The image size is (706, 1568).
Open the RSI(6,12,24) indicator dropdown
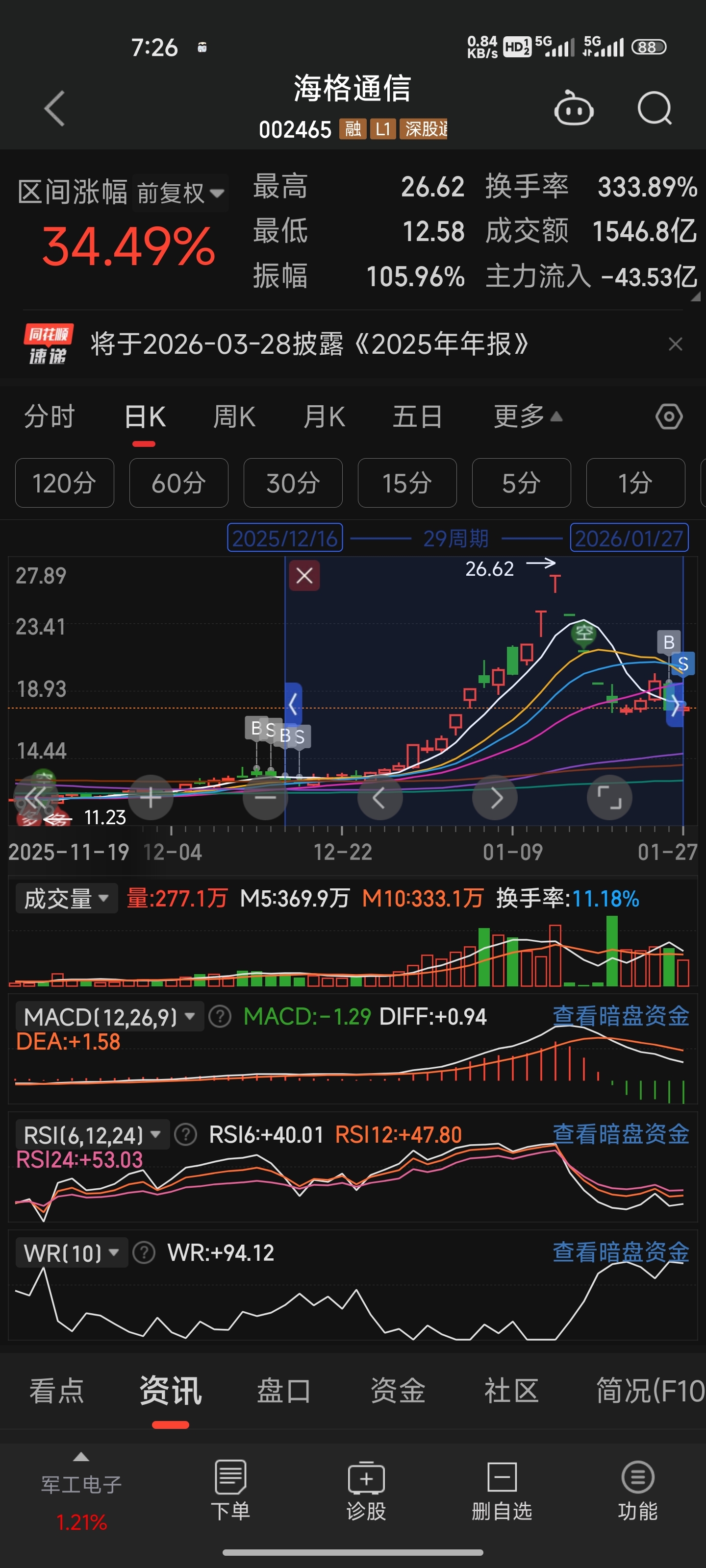[93, 1135]
